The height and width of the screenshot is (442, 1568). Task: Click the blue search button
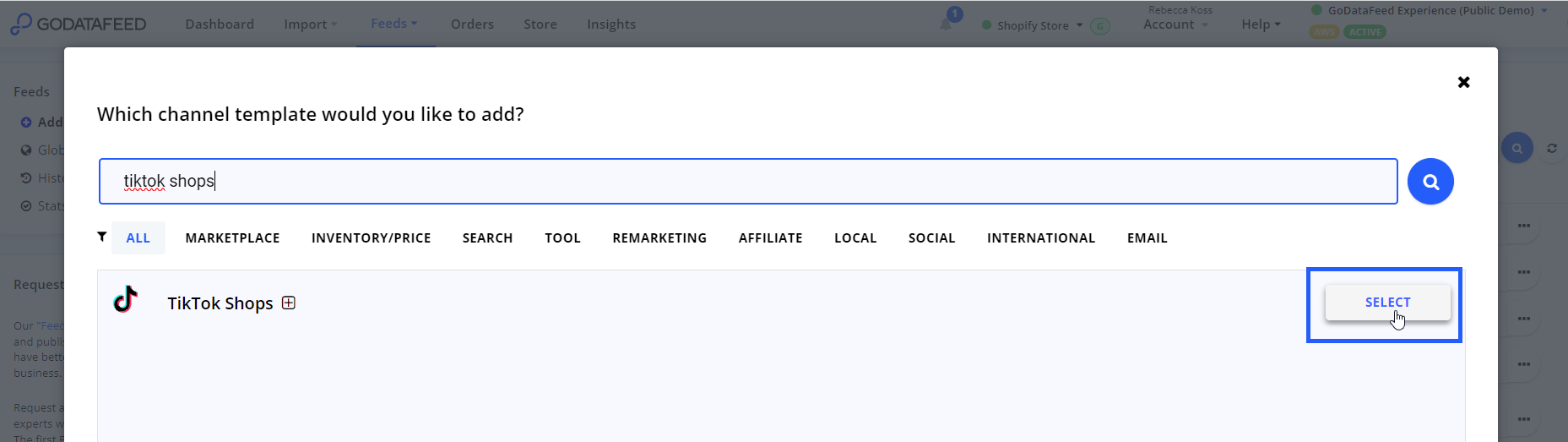1430,181
